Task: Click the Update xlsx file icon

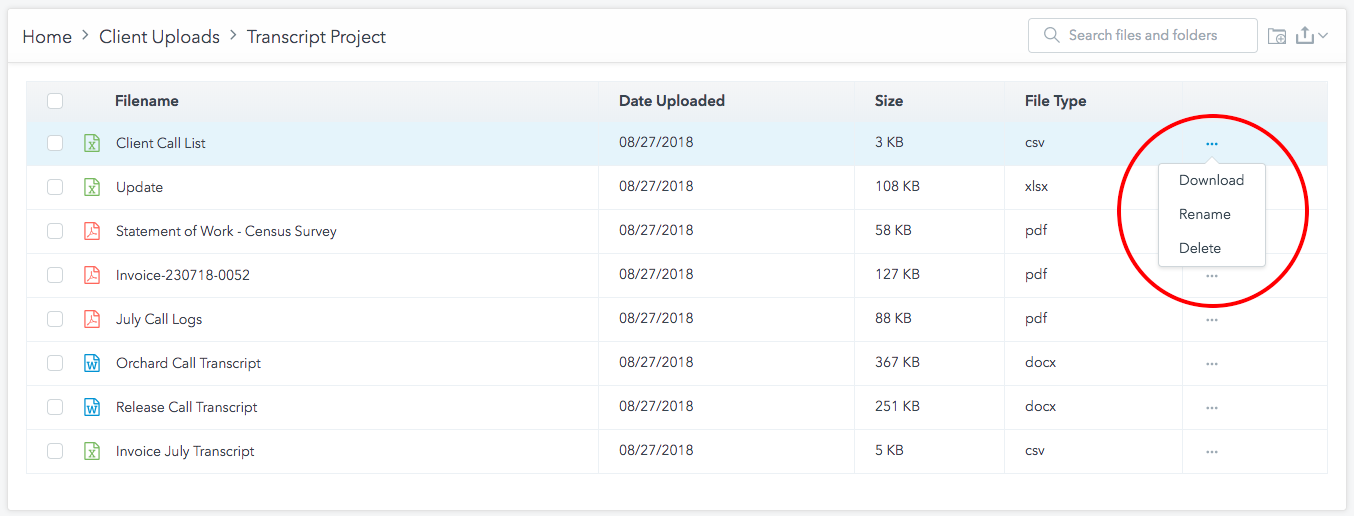Action: (92, 187)
